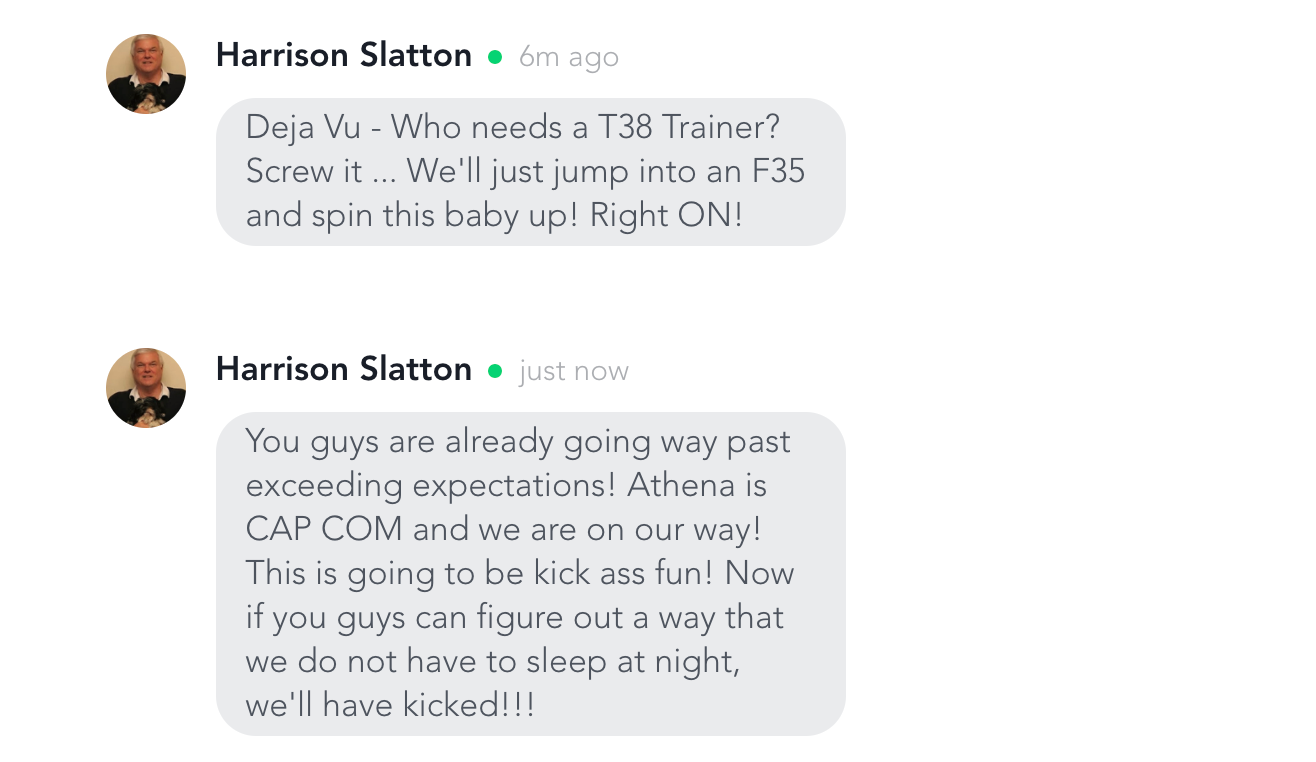Viewport: 1316px width, 762px height.
Task: Click the avatar beside the "6m ago" message
Action: coord(146,74)
